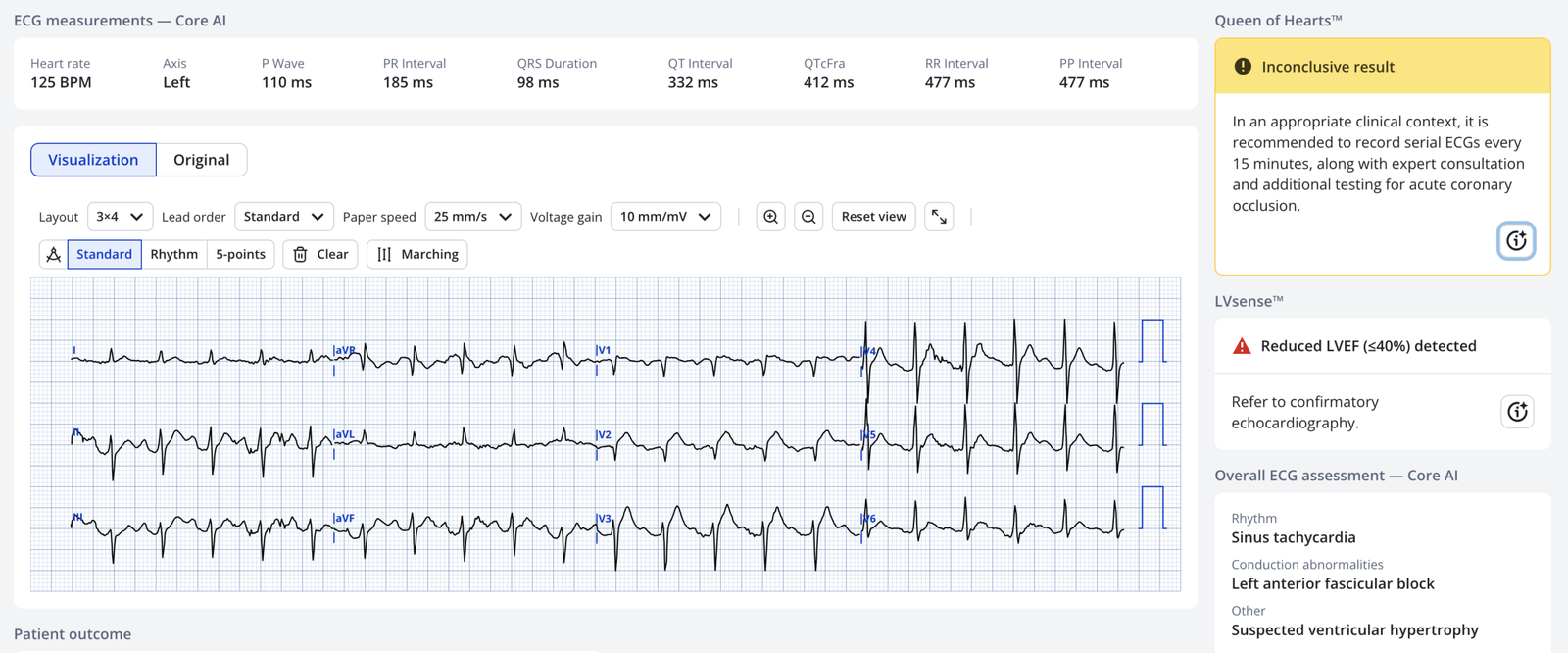Viewport: 1568px width, 653px height.
Task: Click the zoom in magnifier icon
Action: [x=771, y=217]
